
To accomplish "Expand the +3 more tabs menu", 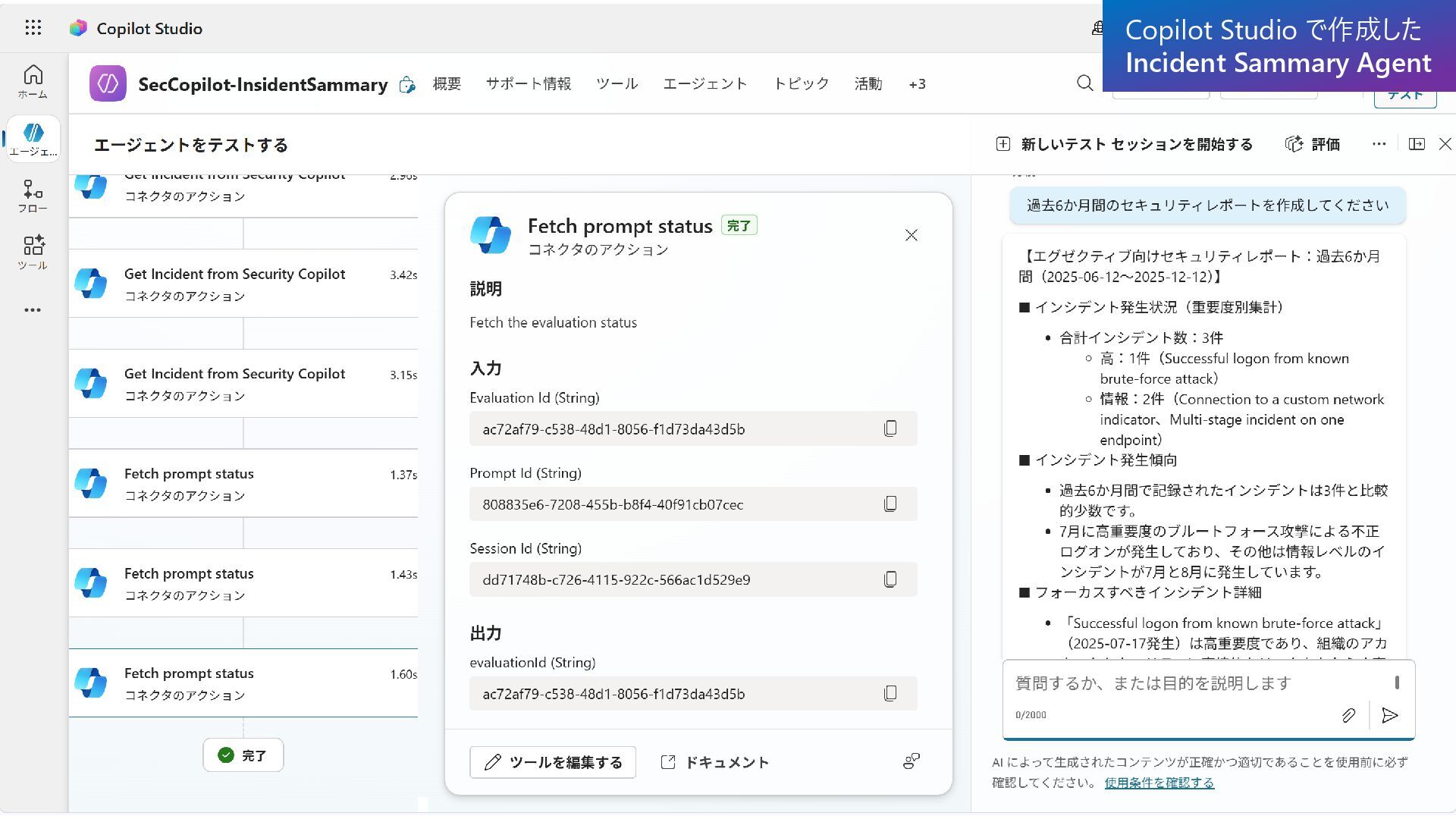I will 917,84.
